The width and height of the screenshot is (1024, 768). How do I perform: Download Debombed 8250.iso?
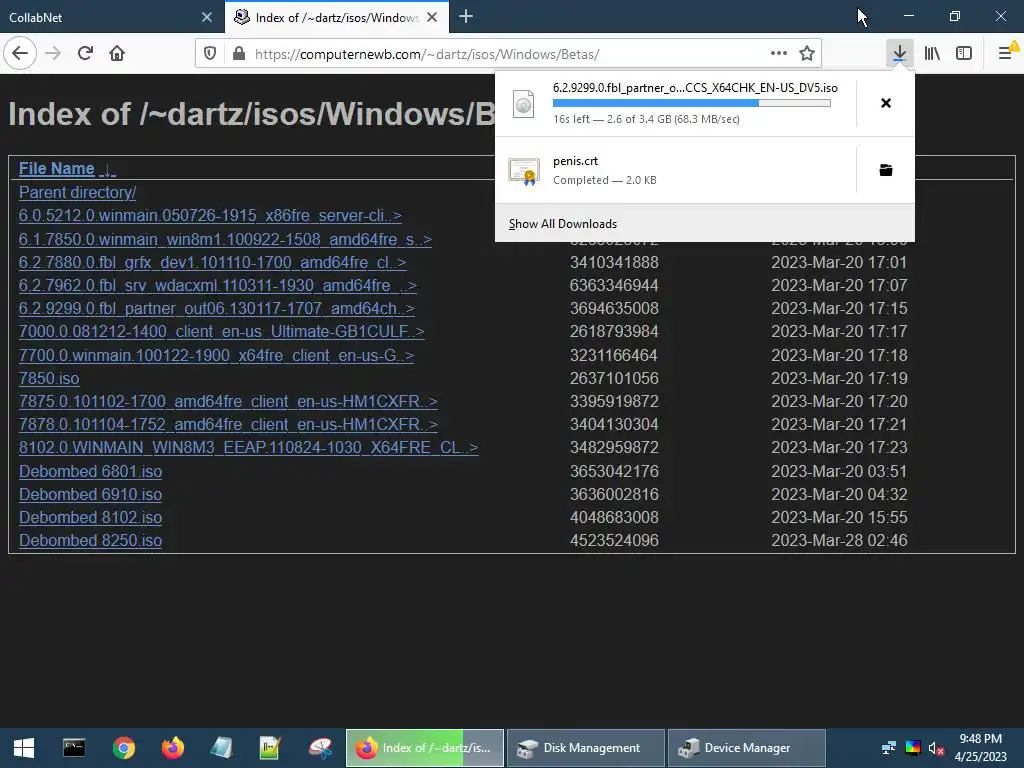[x=90, y=541]
